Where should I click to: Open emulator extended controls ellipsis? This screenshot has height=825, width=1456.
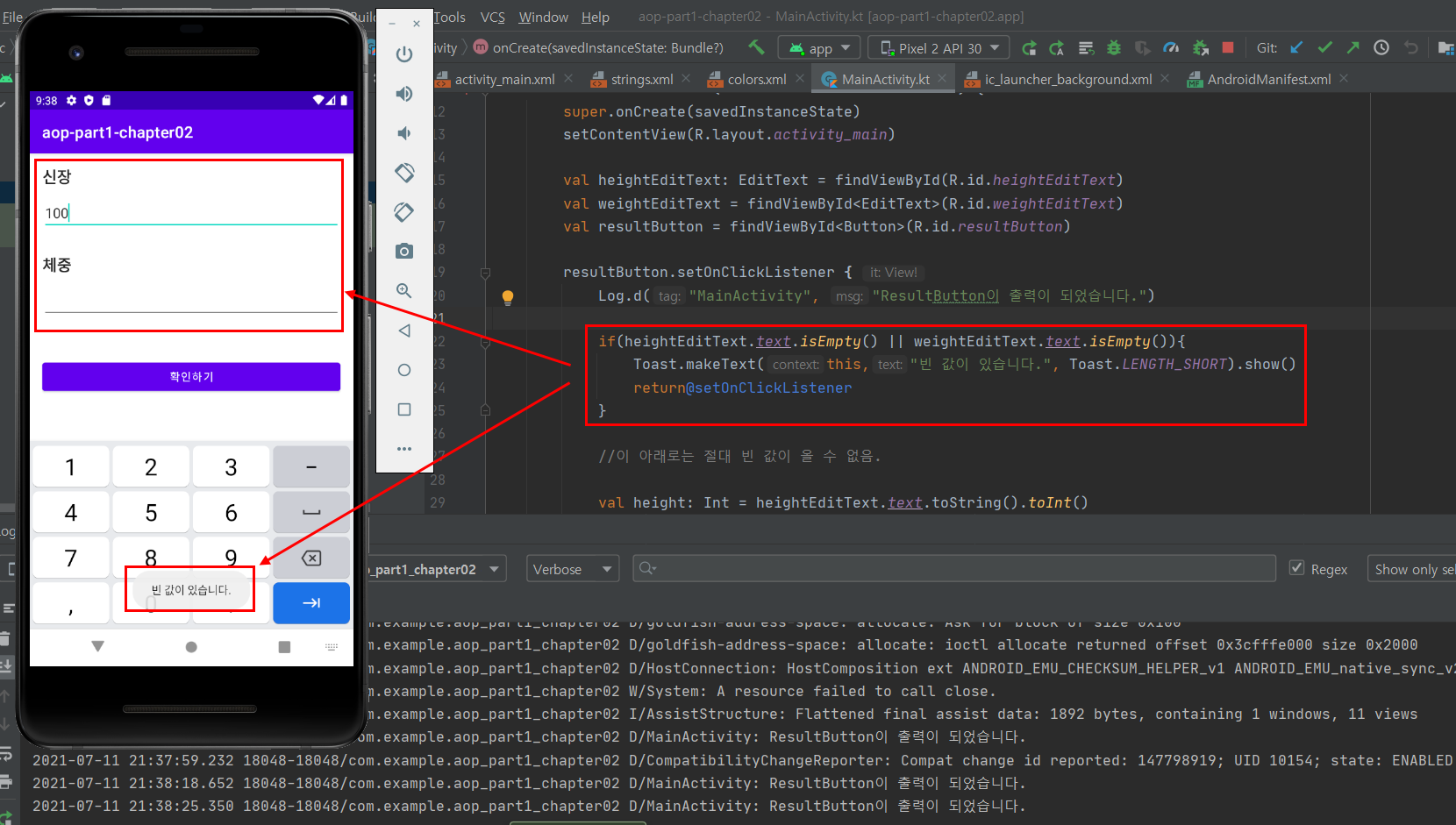404,449
